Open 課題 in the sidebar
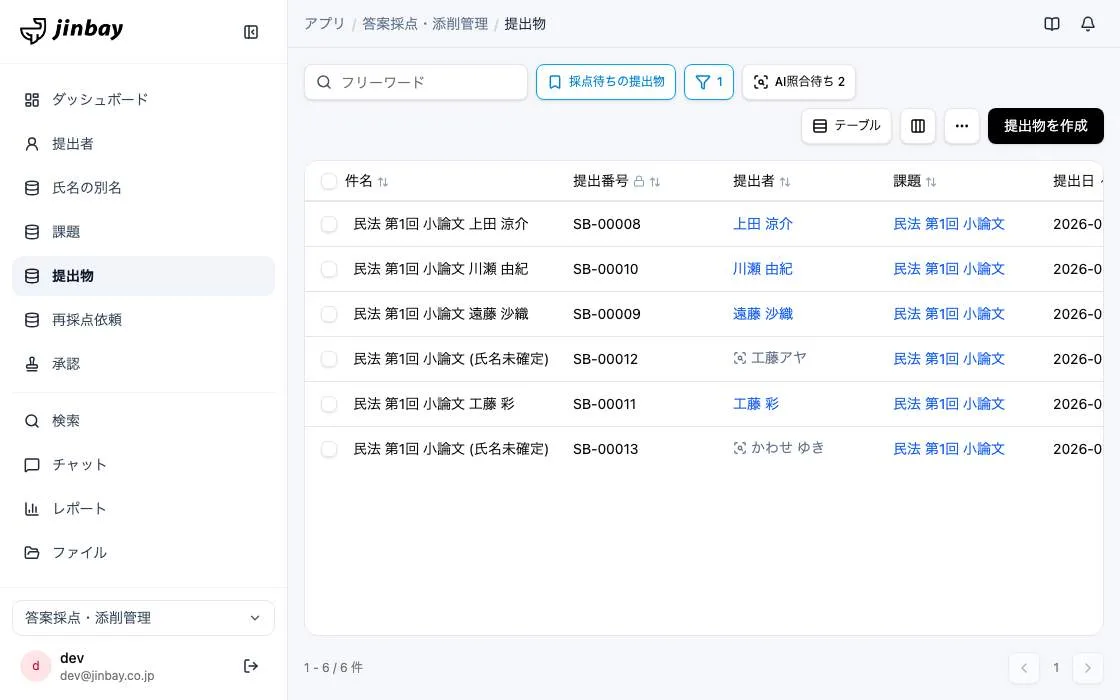Screen dimensions: 1120x700 click(144, 232)
